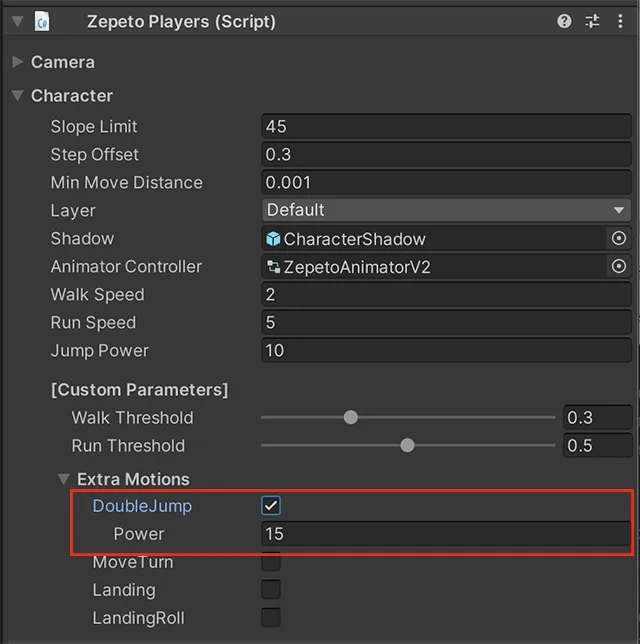Open the component presets slider icon
Image resolution: width=640 pixels, height=644 pixels.
coord(592,21)
